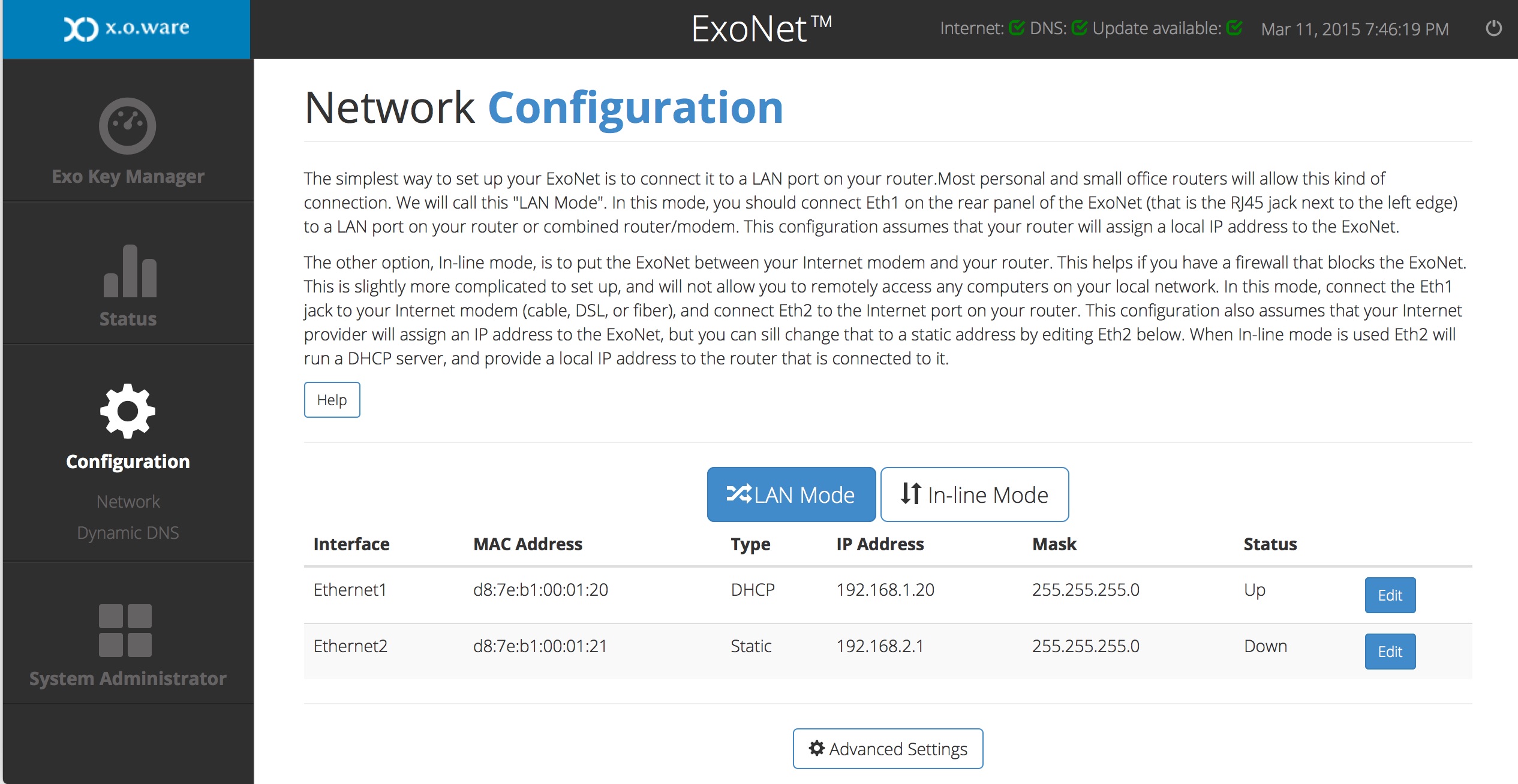Open the Exo Key Manager panel

tap(127, 143)
